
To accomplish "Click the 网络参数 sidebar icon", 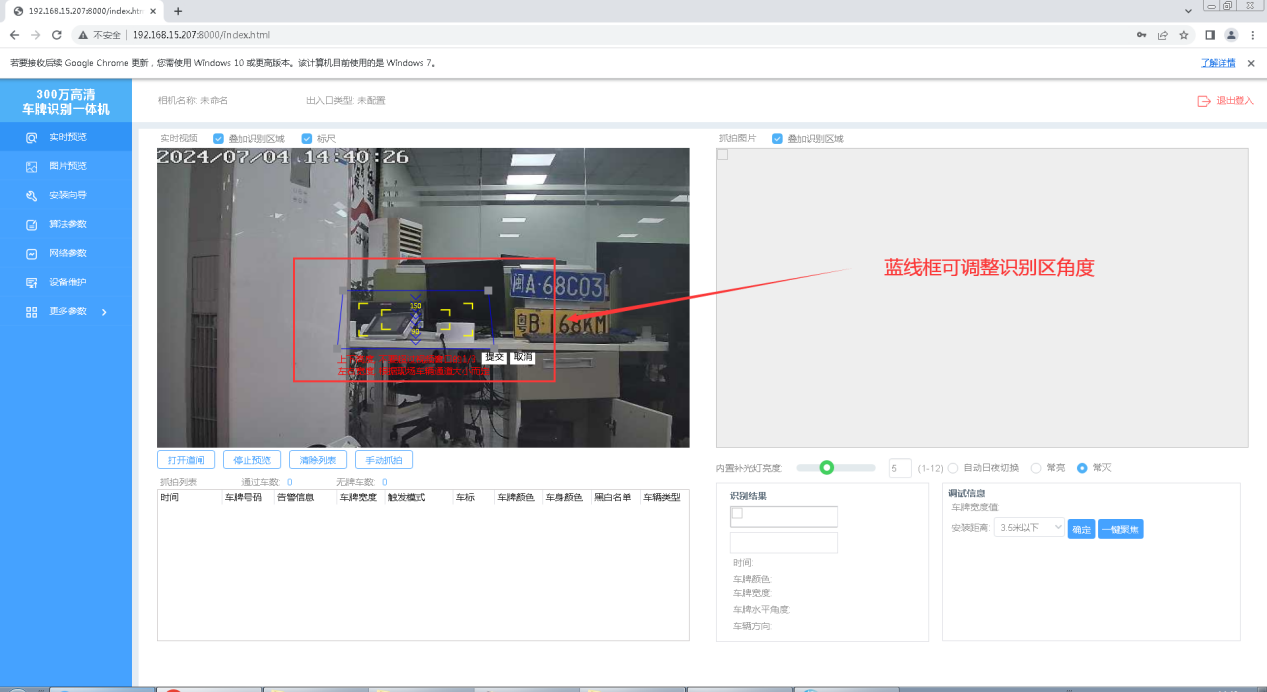I will tap(31, 253).
